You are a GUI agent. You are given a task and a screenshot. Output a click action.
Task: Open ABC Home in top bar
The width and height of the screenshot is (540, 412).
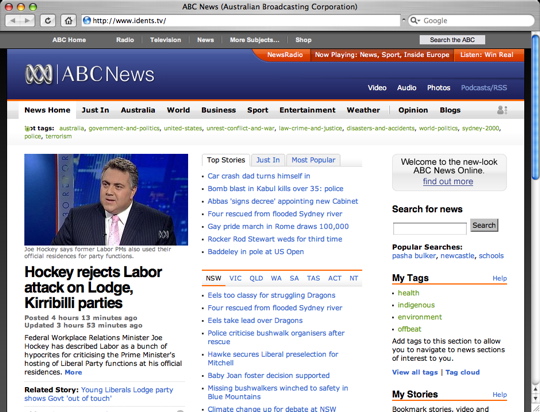point(69,40)
